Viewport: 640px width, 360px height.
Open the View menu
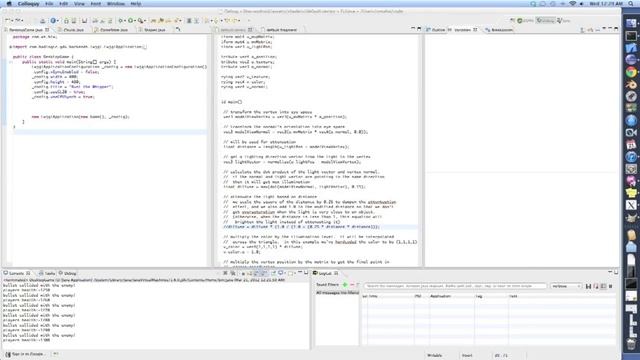coord(79,4)
